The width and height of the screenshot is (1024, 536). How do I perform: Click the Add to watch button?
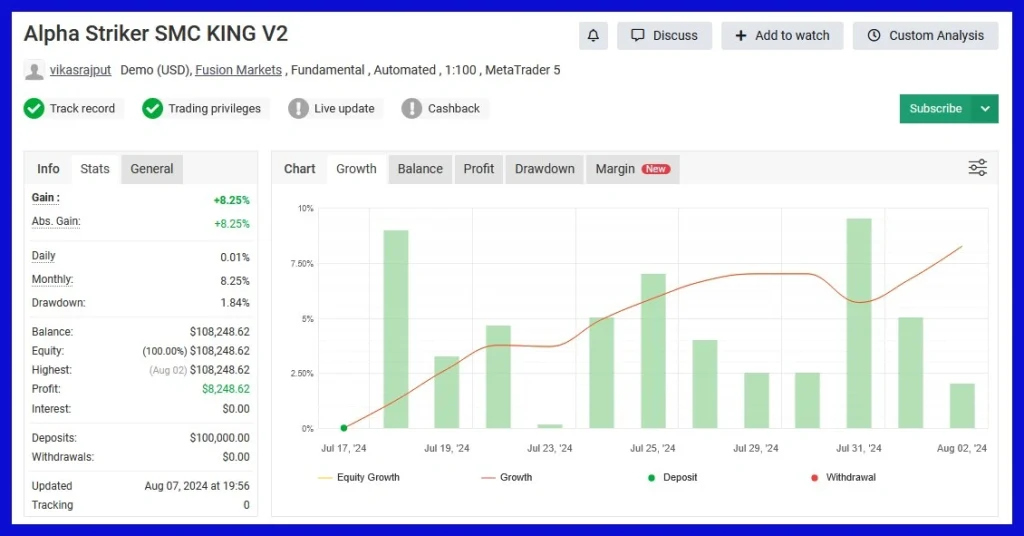(x=782, y=36)
